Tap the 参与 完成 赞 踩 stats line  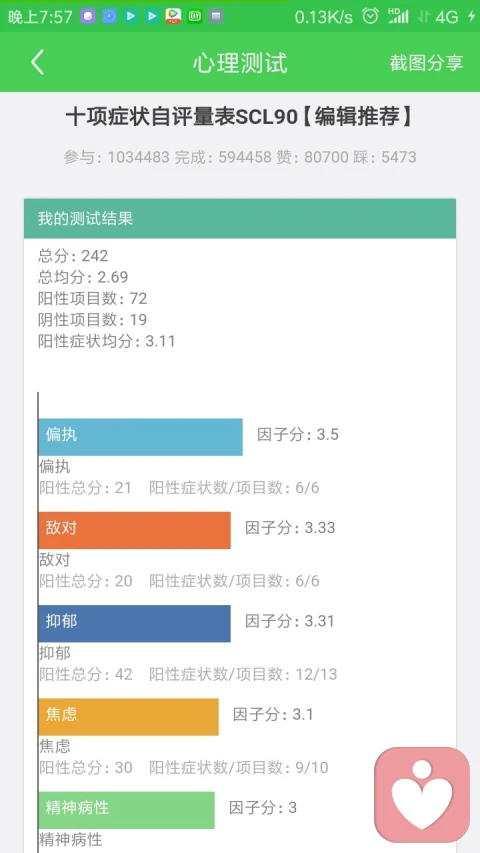[x=240, y=157]
